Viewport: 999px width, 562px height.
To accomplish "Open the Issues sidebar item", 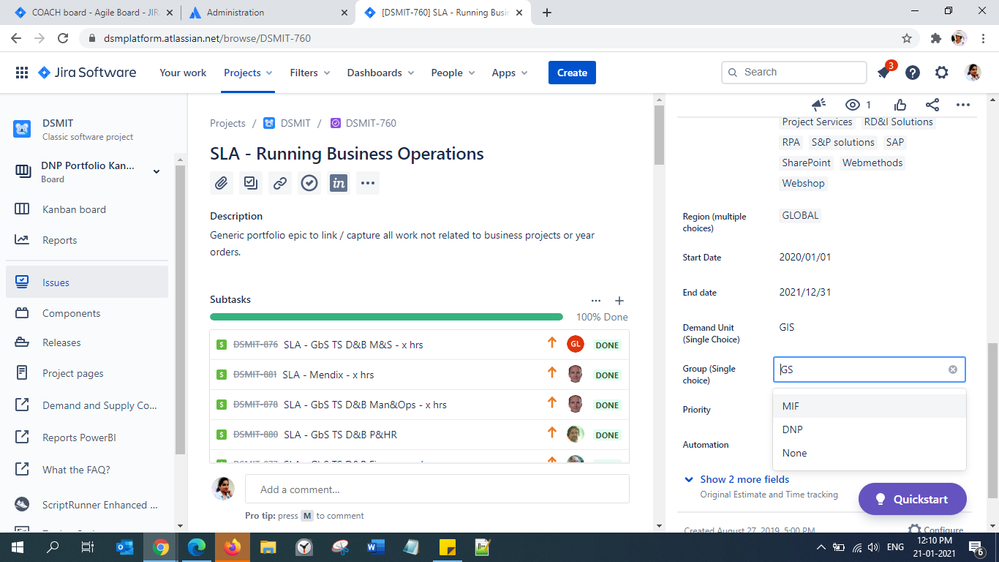I will coord(87,282).
